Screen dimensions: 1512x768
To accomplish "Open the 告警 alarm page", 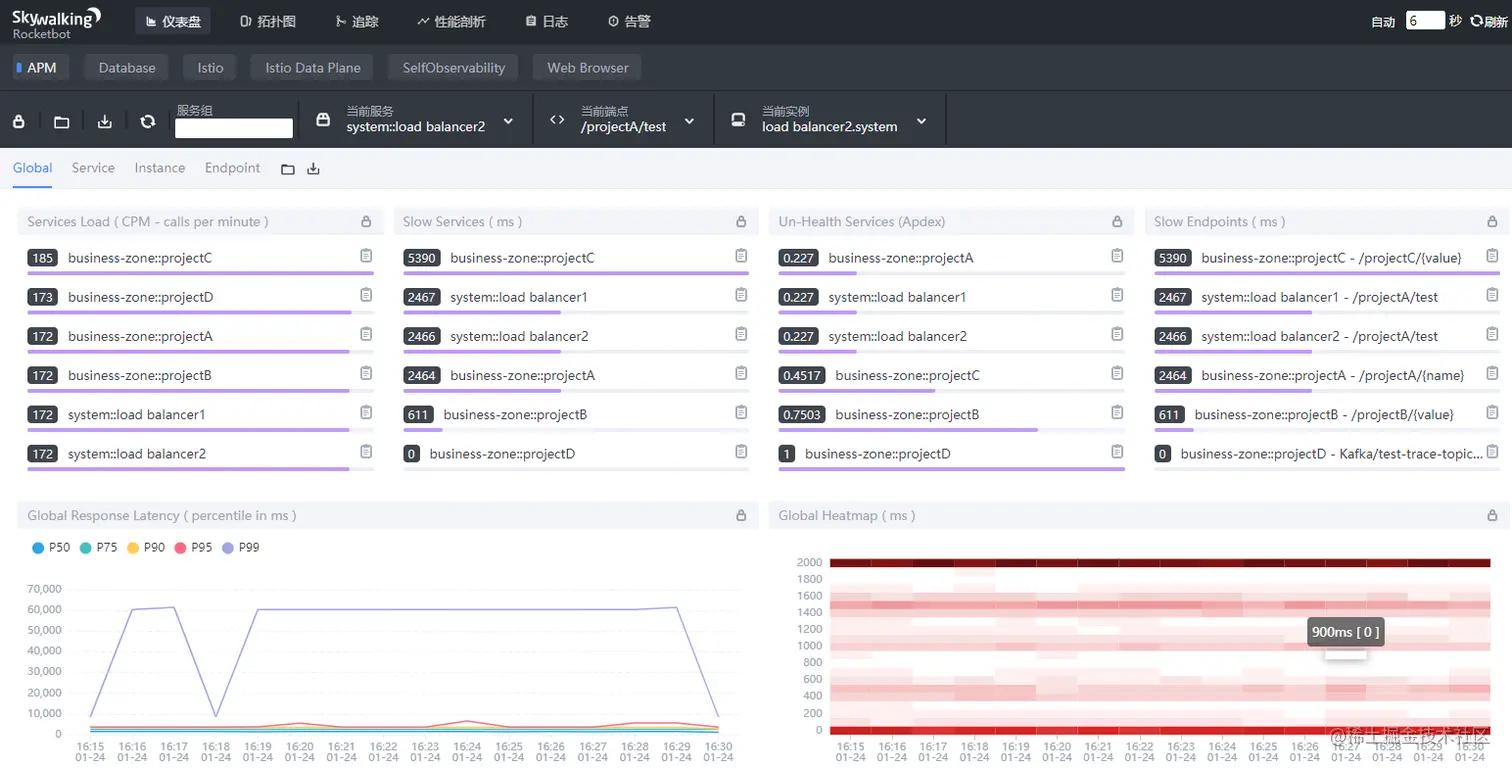I will tap(629, 22).
